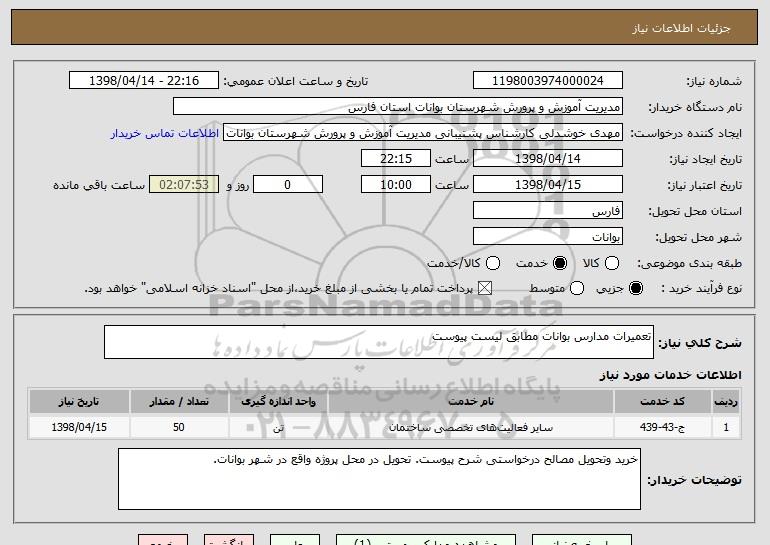The height and width of the screenshot is (545, 770).
Task: Choose متوسط purchase process option
Action: [x=577, y=288]
